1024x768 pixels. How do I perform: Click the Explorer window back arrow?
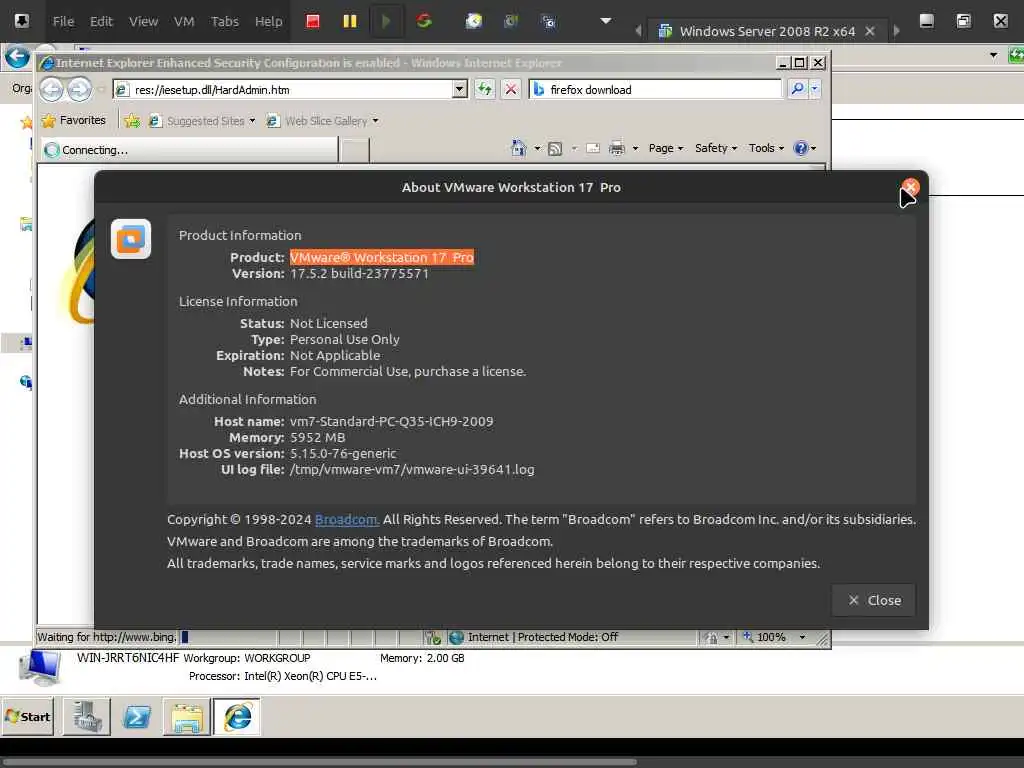coord(18,57)
